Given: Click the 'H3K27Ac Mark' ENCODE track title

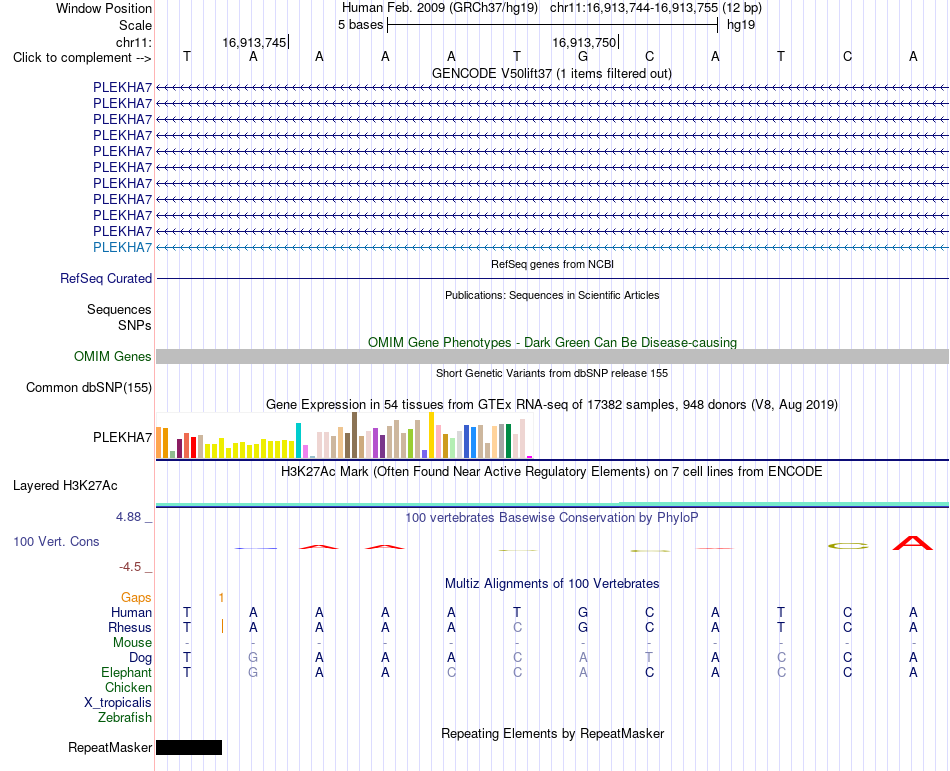Looking at the screenshot, I should [x=552, y=472].
